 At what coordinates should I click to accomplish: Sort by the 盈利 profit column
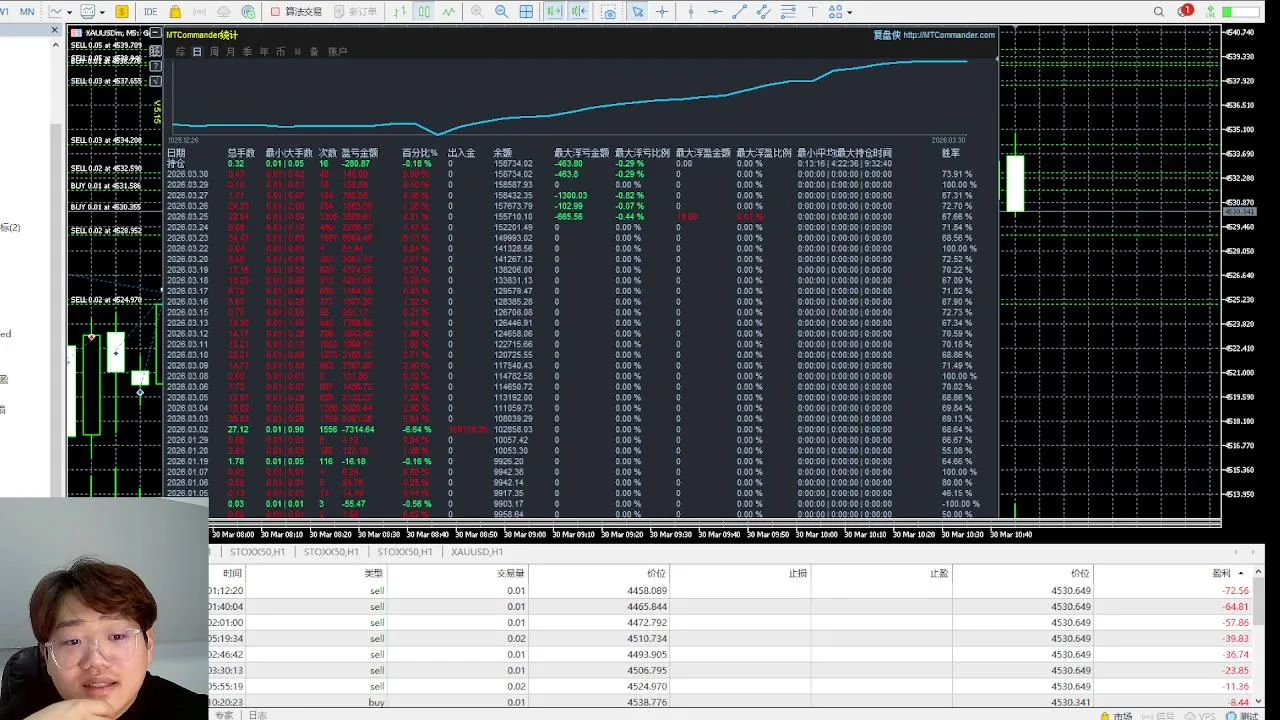coord(1222,574)
